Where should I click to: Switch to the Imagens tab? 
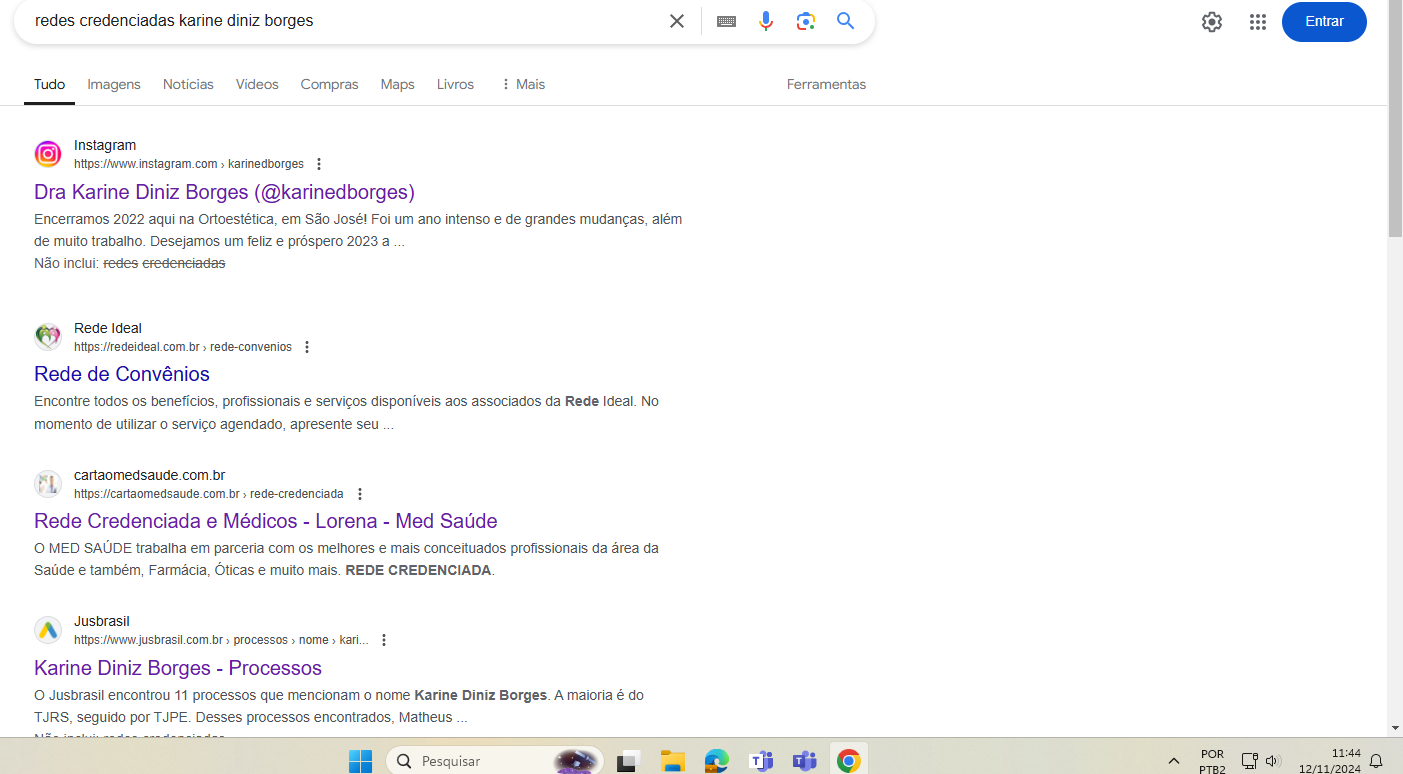[x=114, y=84]
